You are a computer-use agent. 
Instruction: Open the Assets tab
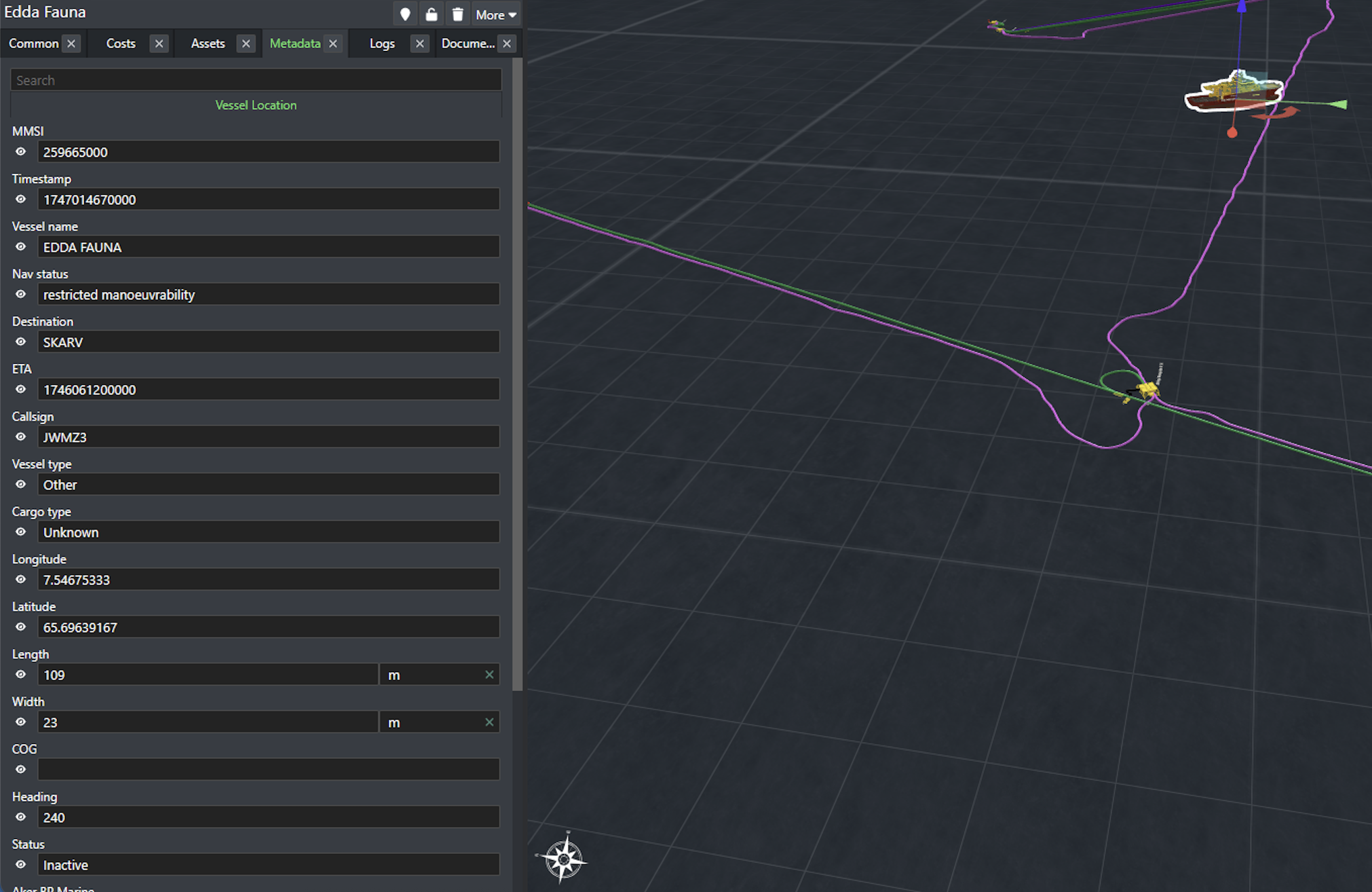(x=208, y=43)
